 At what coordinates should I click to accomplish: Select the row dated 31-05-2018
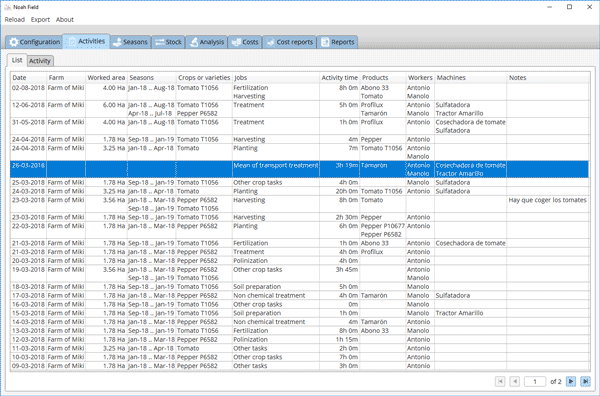[x=300, y=126]
